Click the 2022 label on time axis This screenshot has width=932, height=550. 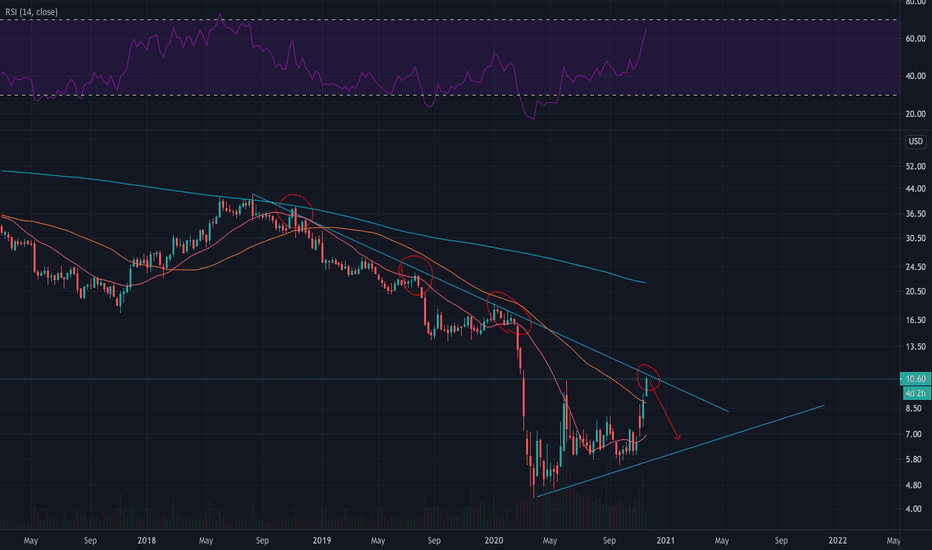(x=837, y=540)
